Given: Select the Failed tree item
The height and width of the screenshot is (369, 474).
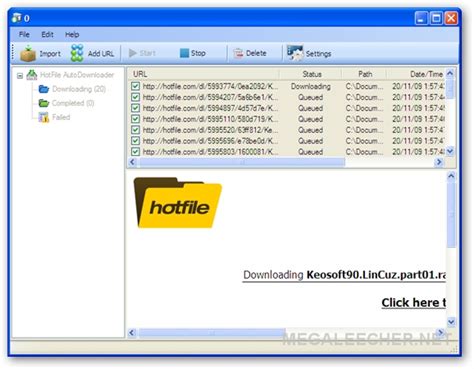Looking at the screenshot, I should pyautogui.click(x=61, y=117).
